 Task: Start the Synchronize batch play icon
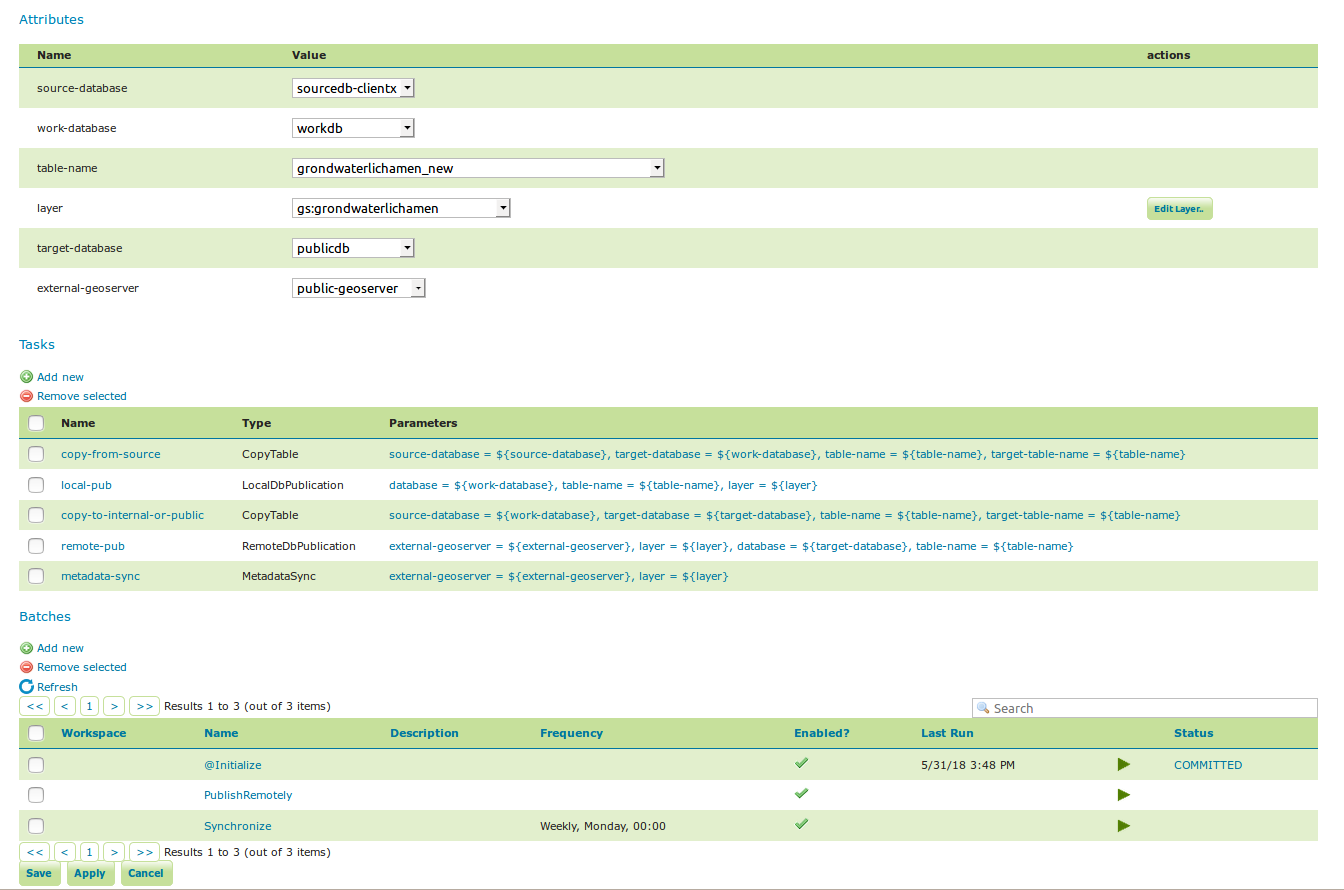coord(1123,826)
